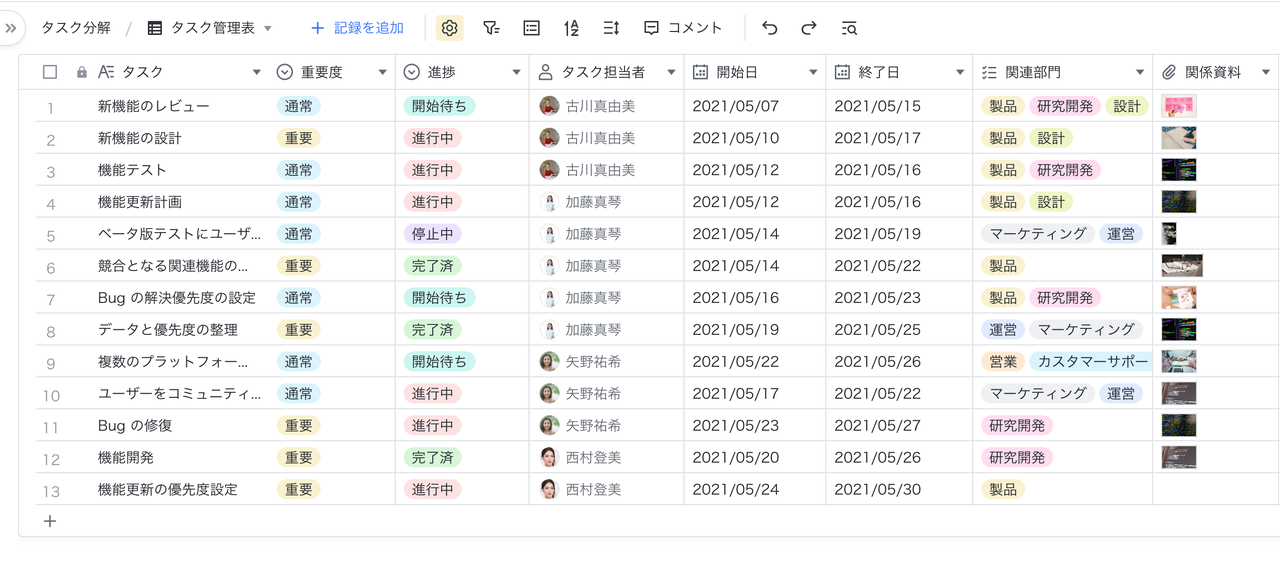Click the calendar icon in 終了日 header
The height and width of the screenshot is (571, 1280).
(x=842, y=72)
